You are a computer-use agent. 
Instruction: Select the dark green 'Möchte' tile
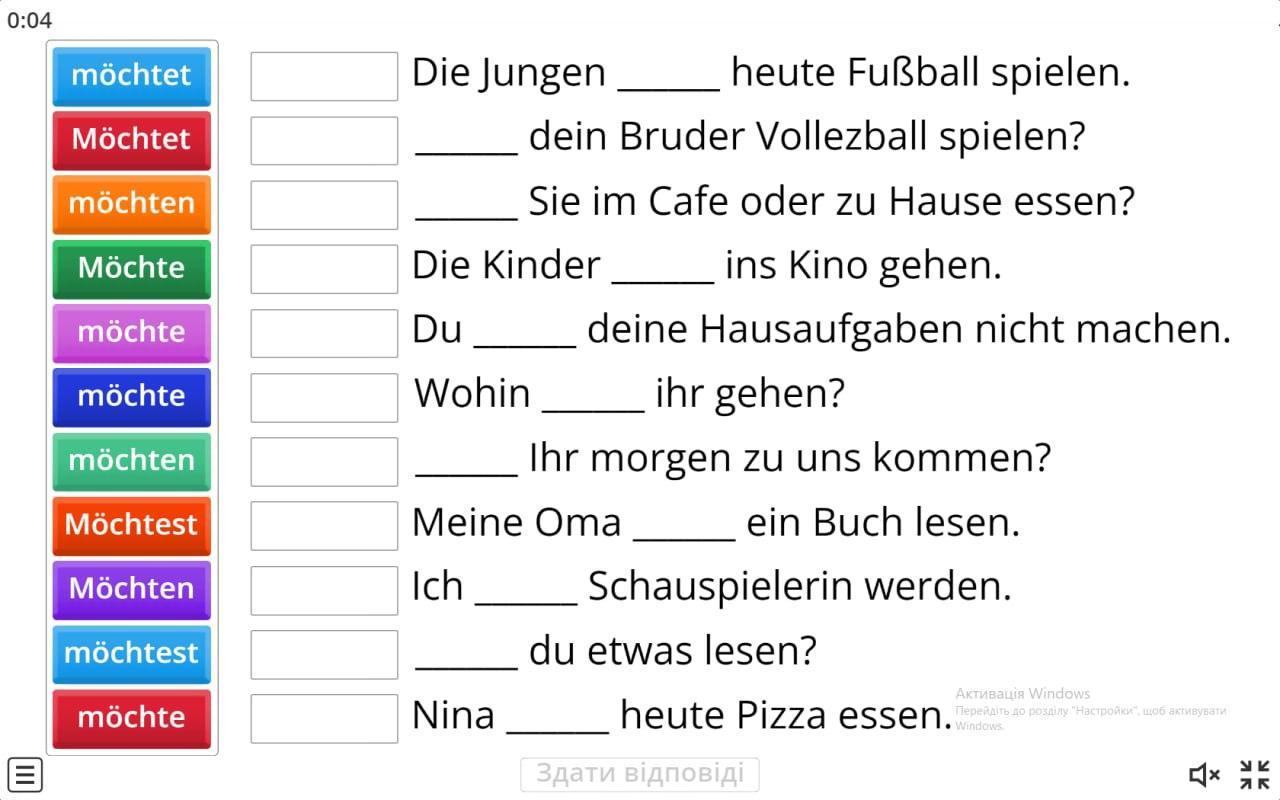pyautogui.click(x=132, y=269)
